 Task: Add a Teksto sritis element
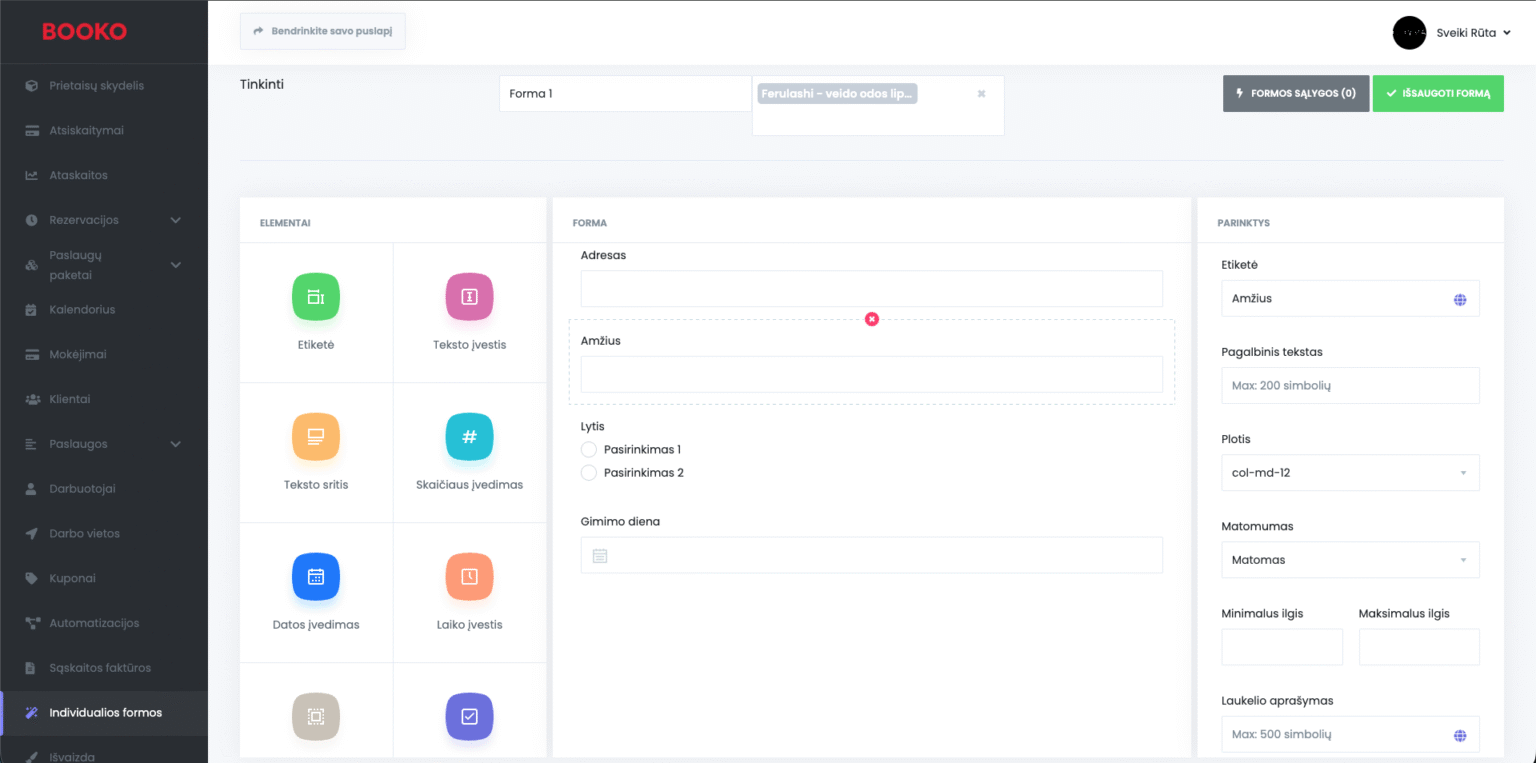pos(316,437)
